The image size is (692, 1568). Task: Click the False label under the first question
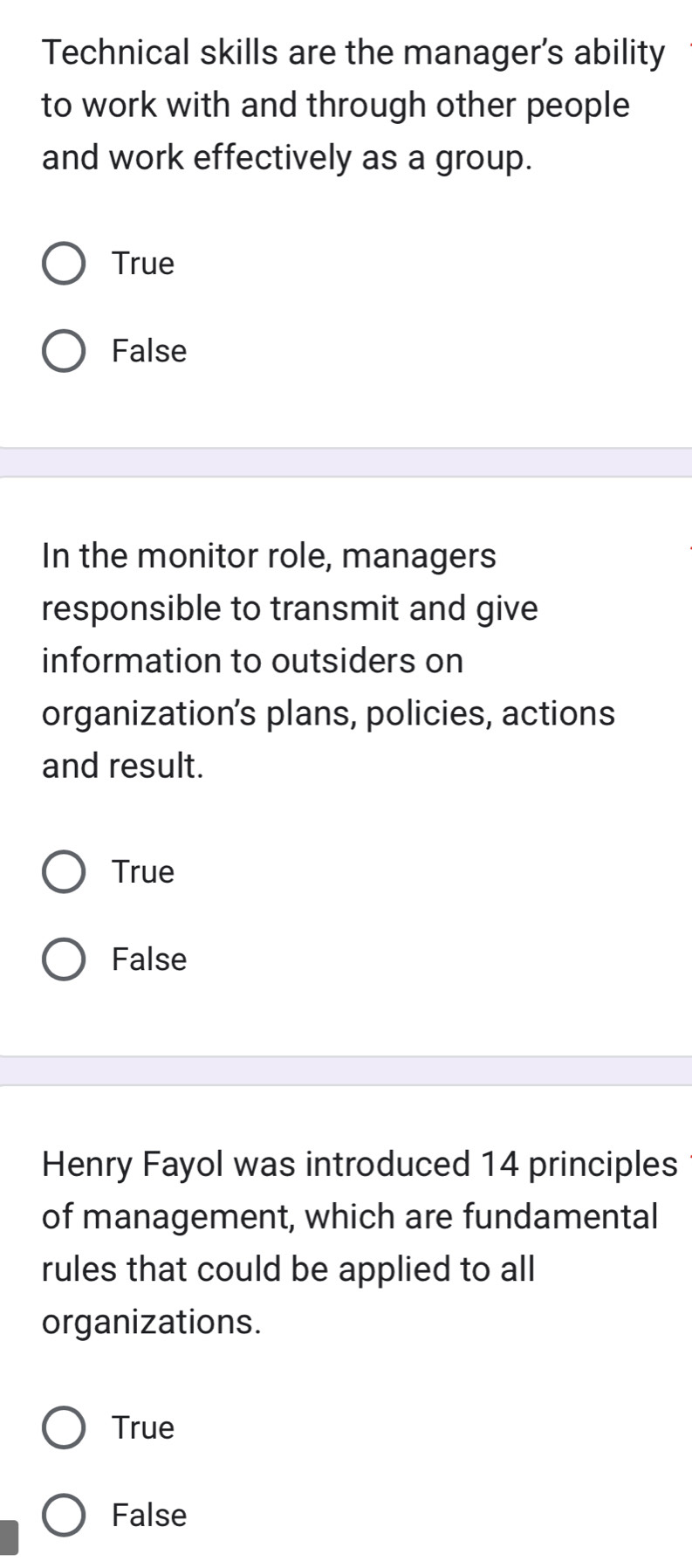(x=147, y=352)
